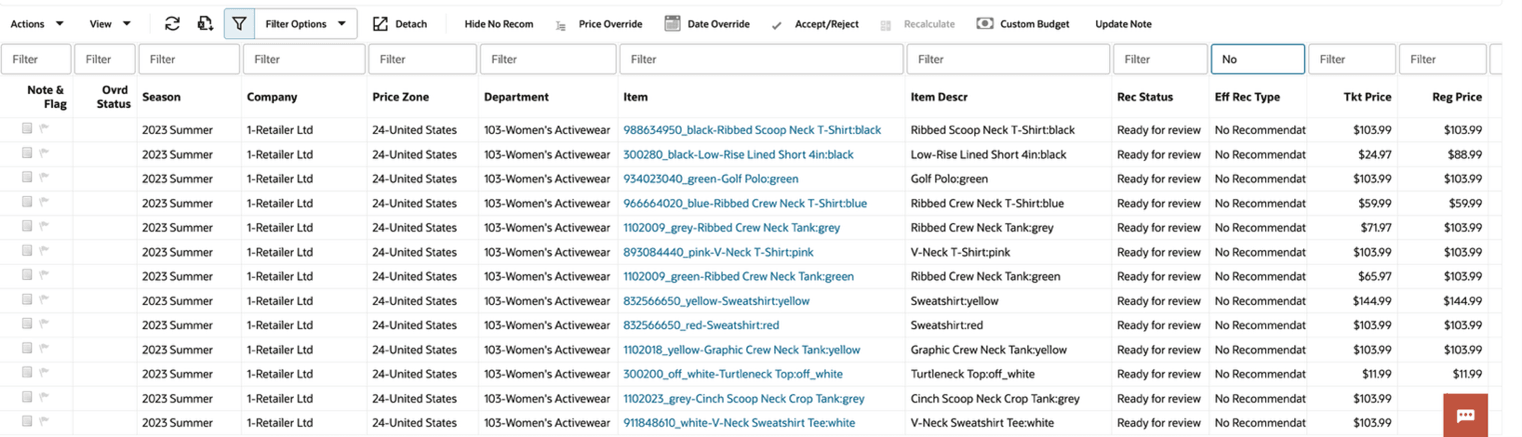Open item 1102023_grey-Cinch Scoop Neck Crop Tank link
Viewport: 1522px width, 437px height.
point(744,398)
